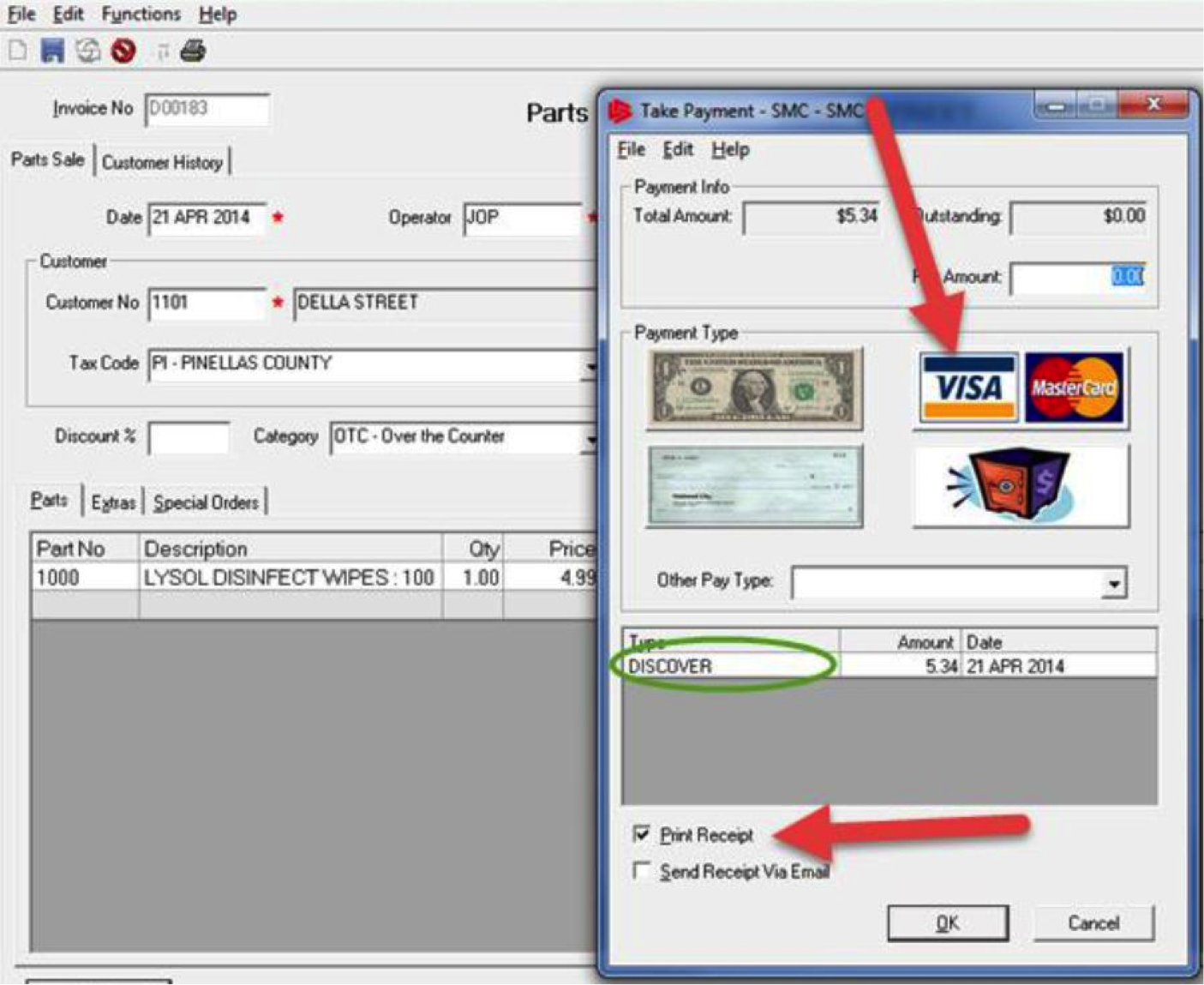The height and width of the screenshot is (985, 1204).
Task: Open Help menu in Take Payment dialog
Action: pos(730,149)
